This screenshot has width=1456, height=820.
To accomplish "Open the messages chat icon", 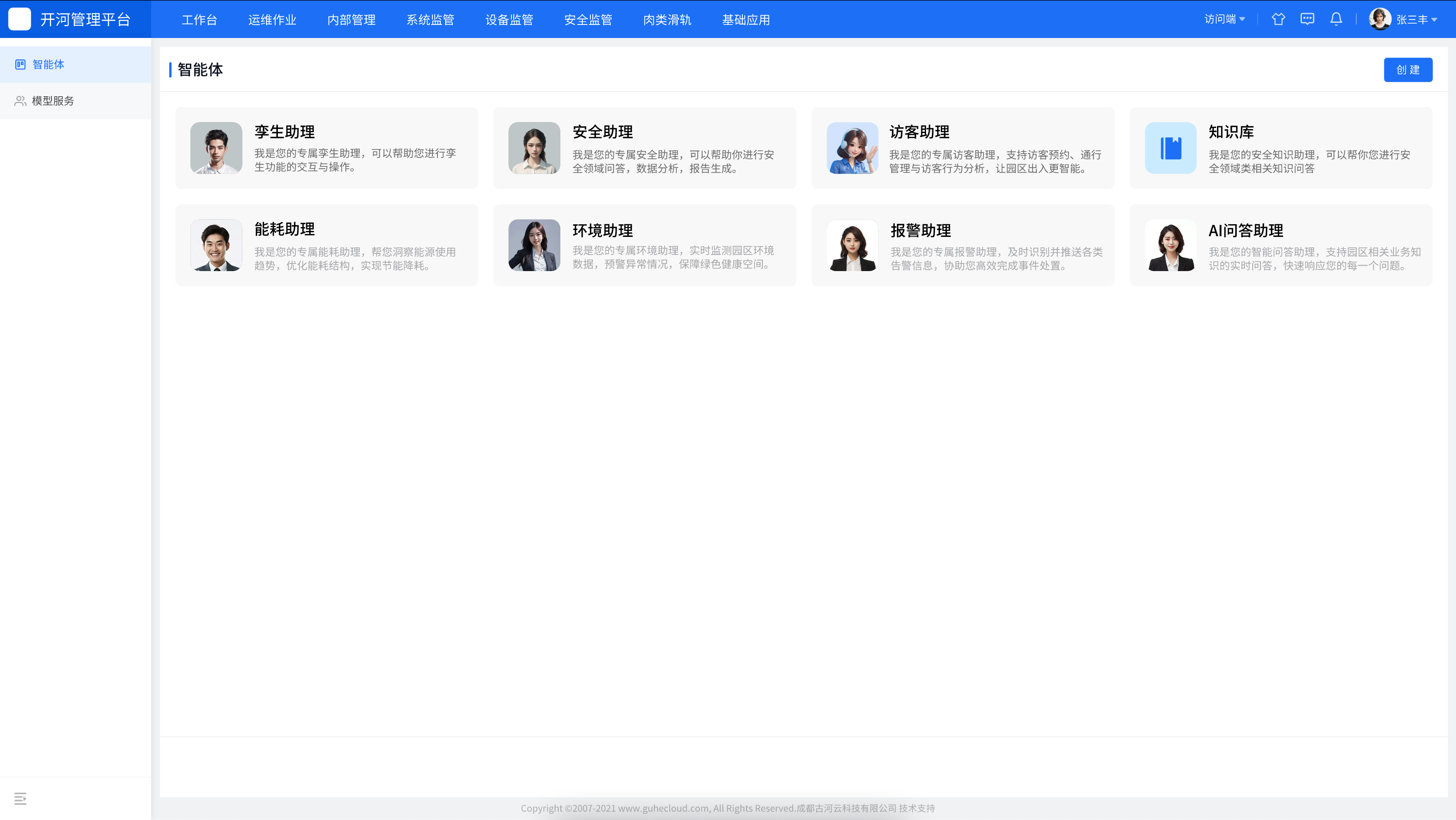I will pyautogui.click(x=1307, y=19).
